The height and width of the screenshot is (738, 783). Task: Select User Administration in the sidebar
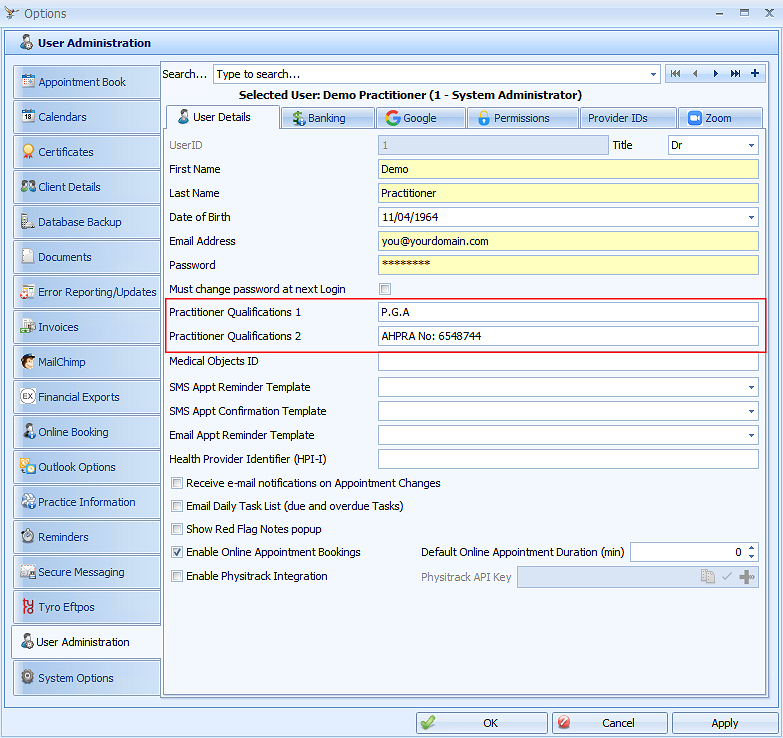[x=86, y=642]
